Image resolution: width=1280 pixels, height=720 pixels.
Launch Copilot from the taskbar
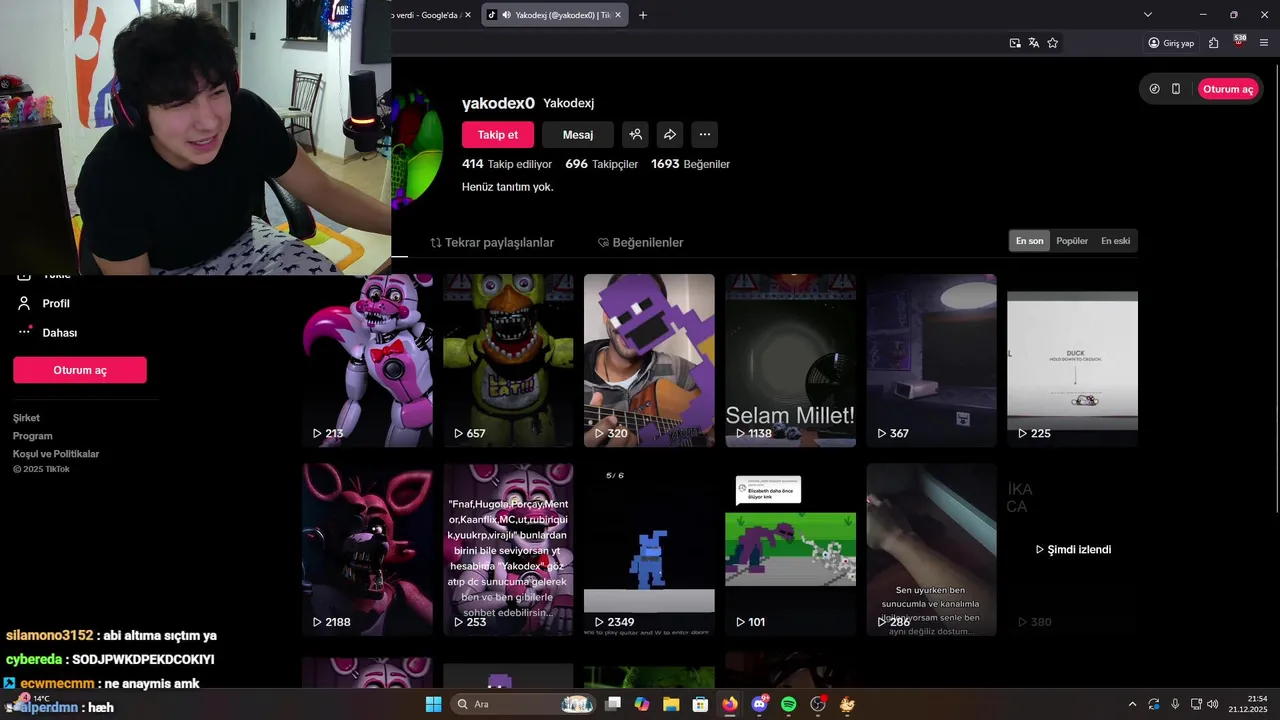tap(642, 704)
